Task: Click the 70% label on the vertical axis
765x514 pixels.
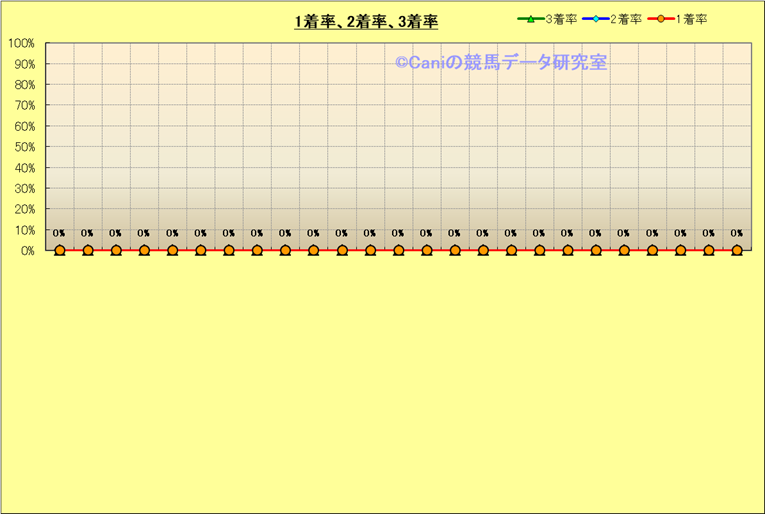Action: [24, 105]
